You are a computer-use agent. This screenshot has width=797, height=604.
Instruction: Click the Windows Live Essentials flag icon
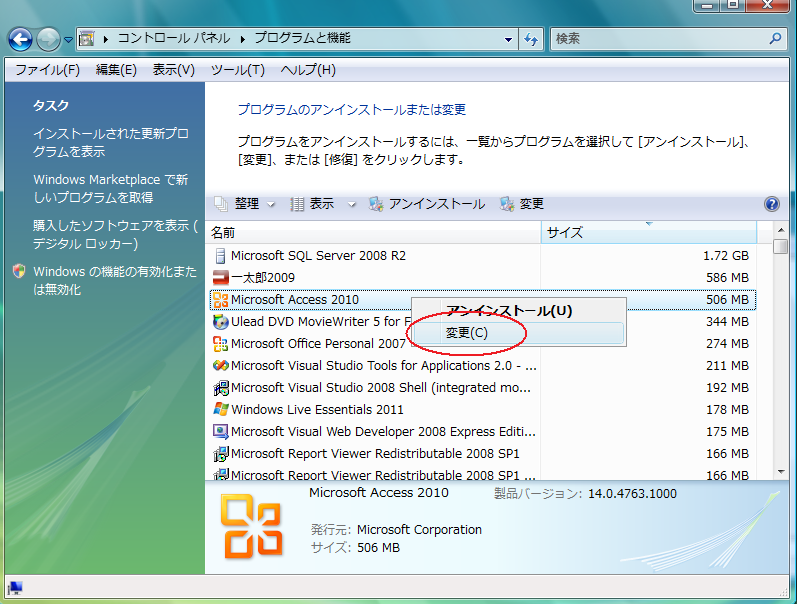221,409
